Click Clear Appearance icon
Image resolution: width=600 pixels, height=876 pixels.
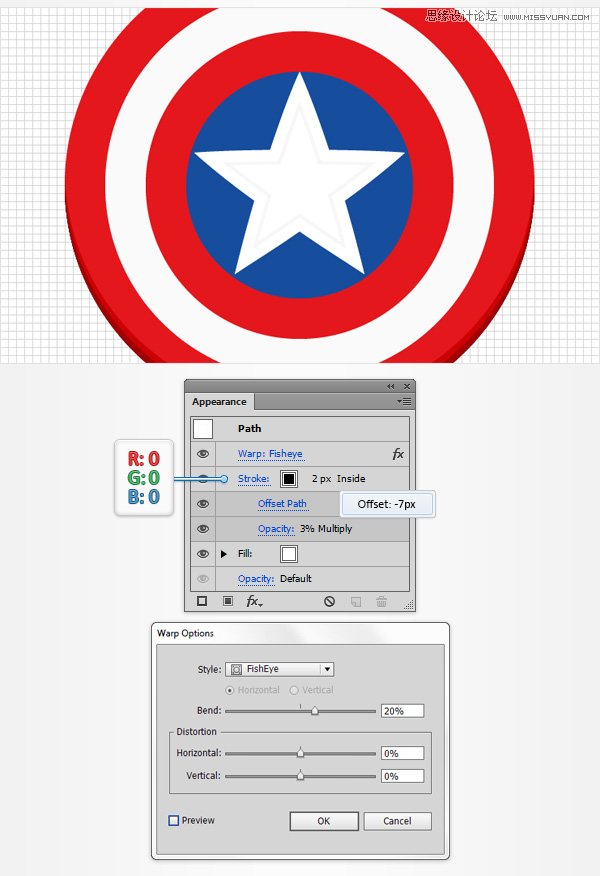(x=330, y=601)
